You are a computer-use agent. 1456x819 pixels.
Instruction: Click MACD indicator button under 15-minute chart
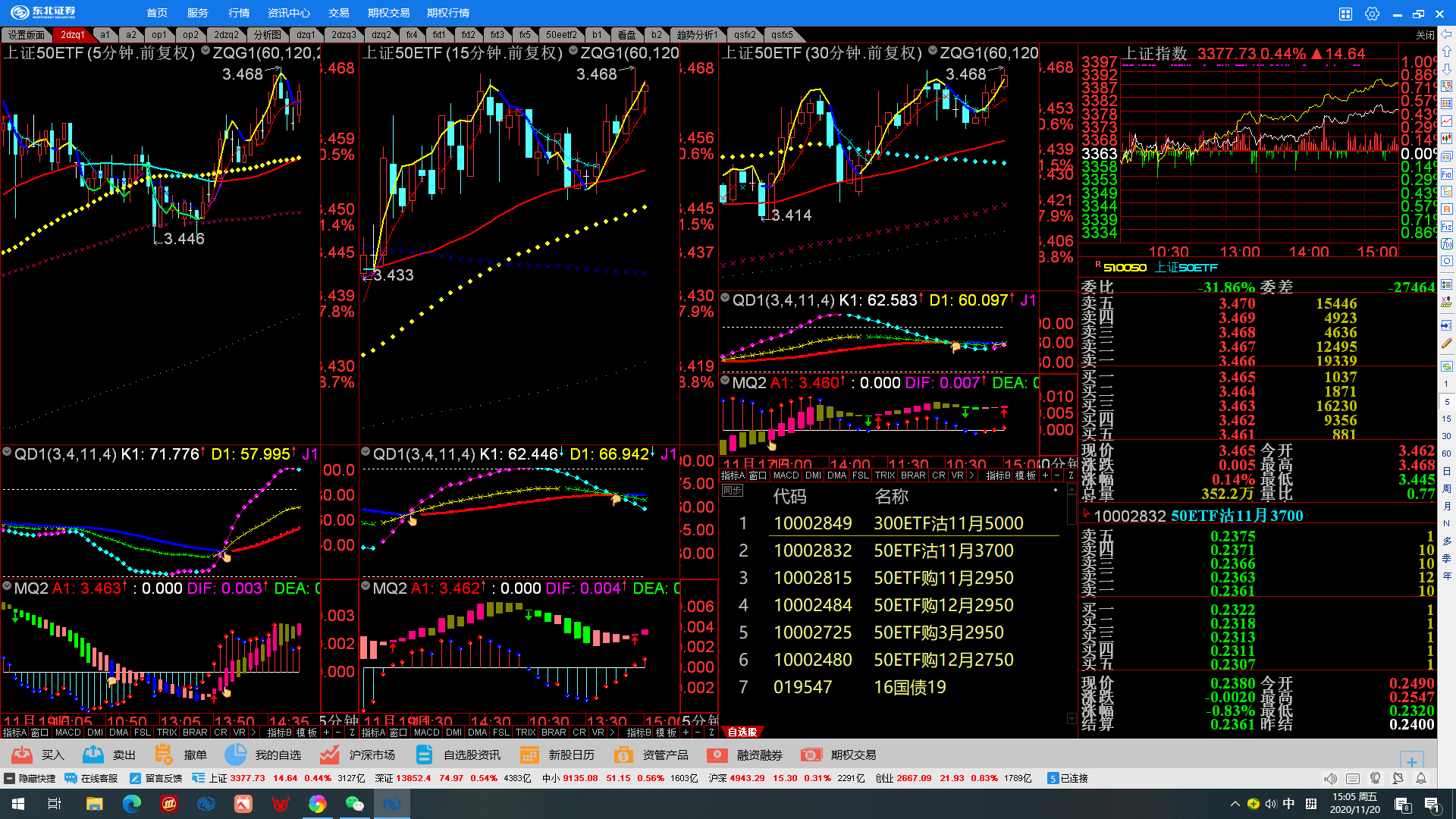click(x=426, y=733)
